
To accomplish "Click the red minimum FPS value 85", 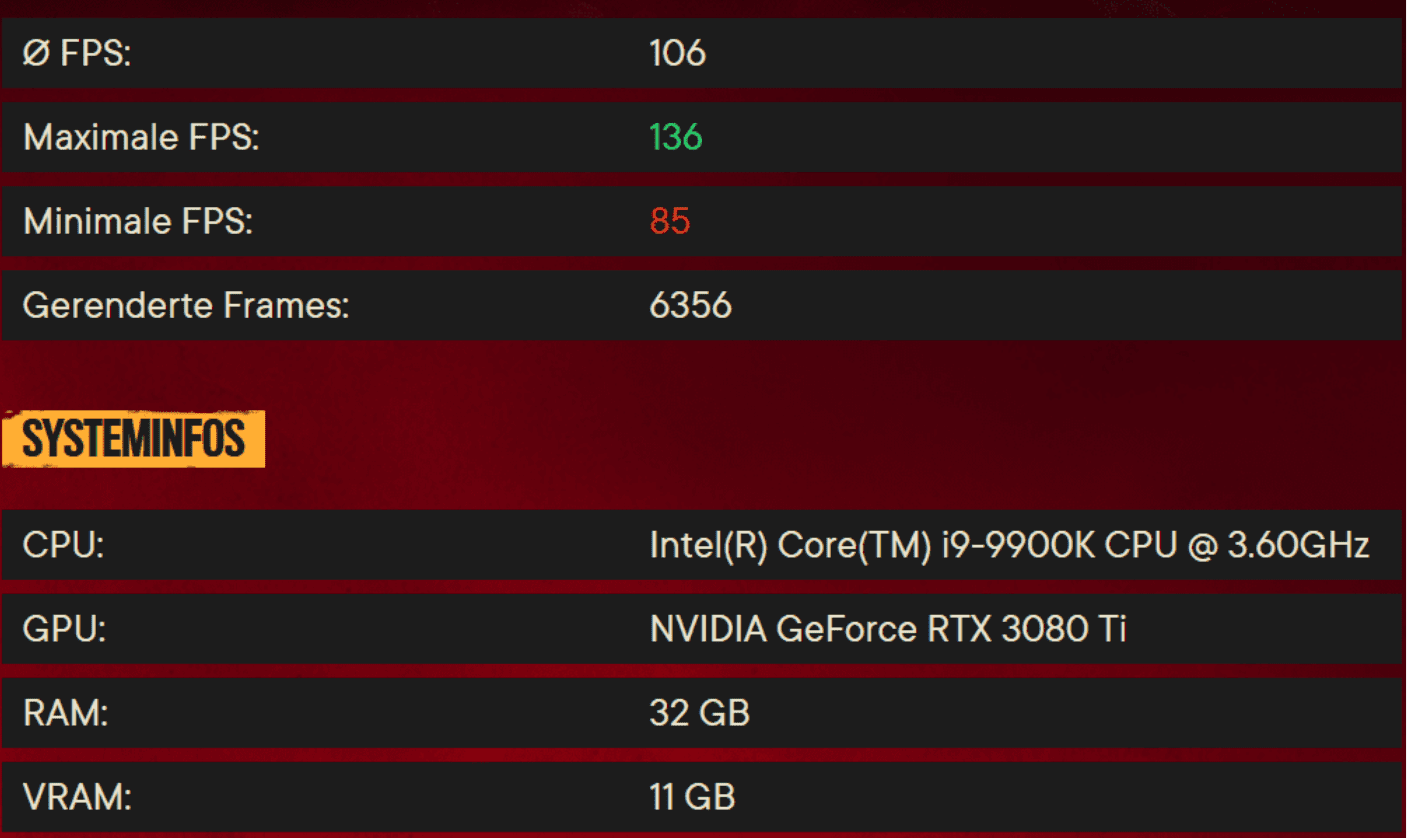I will click(x=669, y=221).
